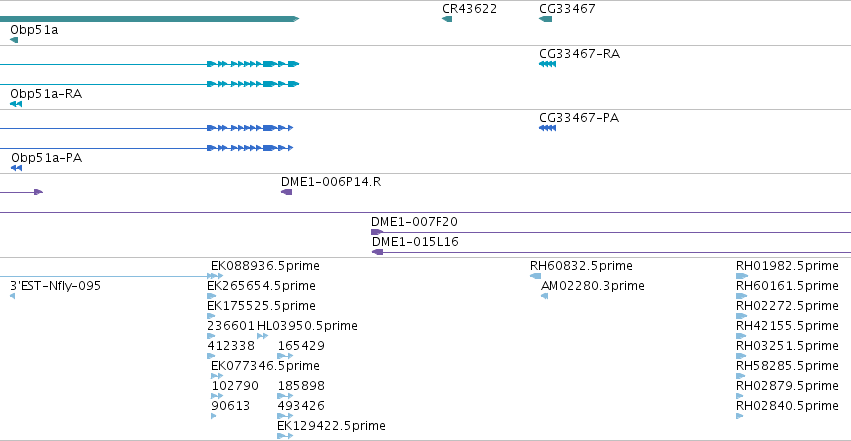This screenshot has width=851, height=441.
Task: Click the Obp51a gene arrow
Action: click(x=14, y=40)
